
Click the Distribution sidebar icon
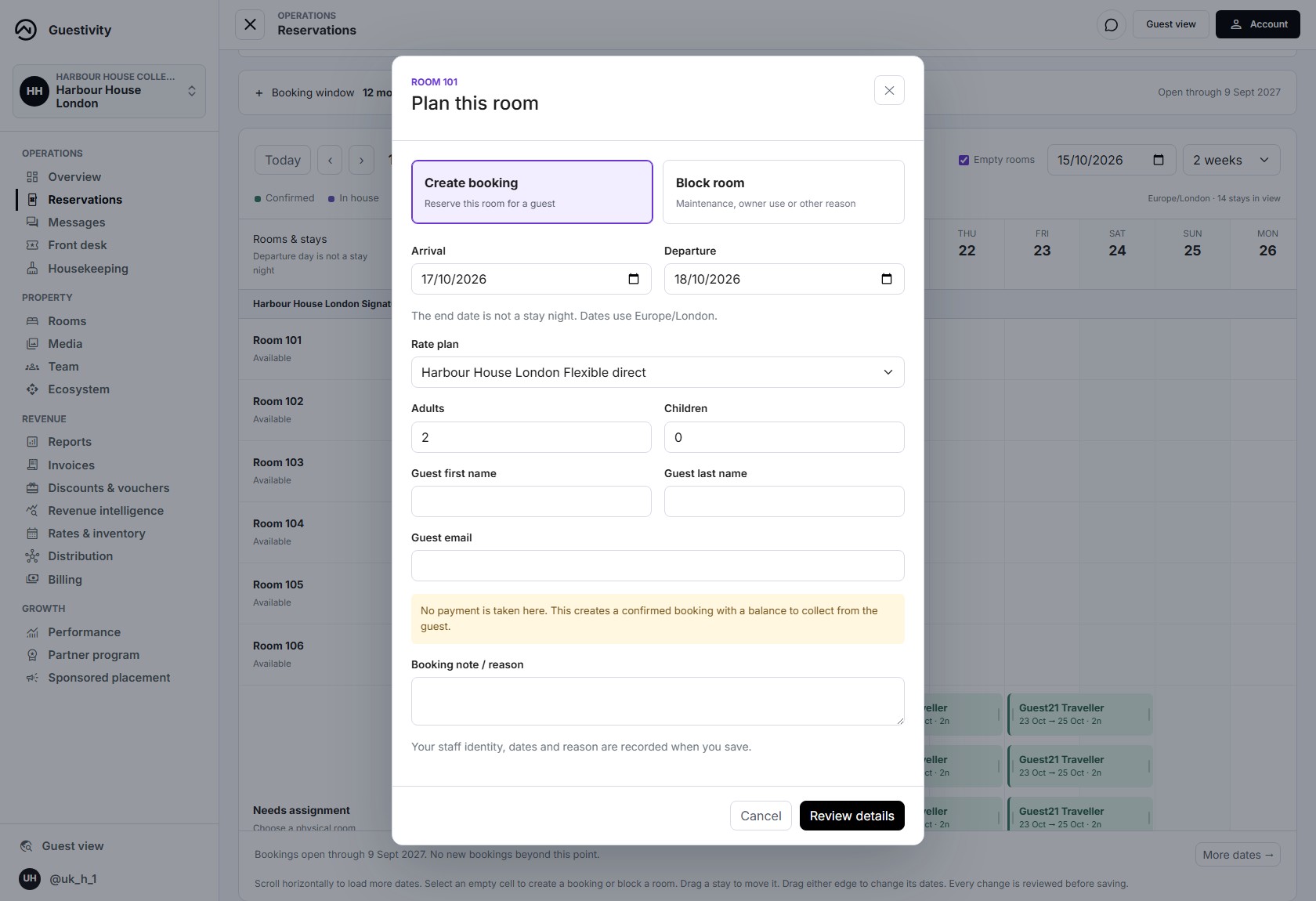(32, 556)
